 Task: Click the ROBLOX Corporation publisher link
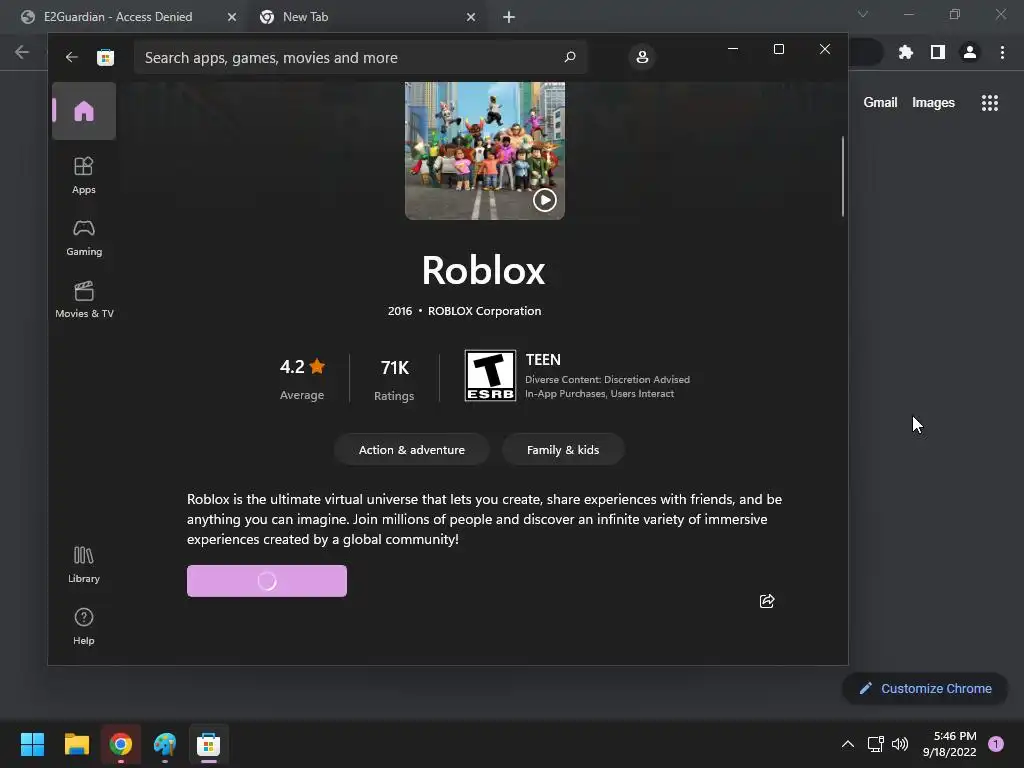click(x=484, y=311)
